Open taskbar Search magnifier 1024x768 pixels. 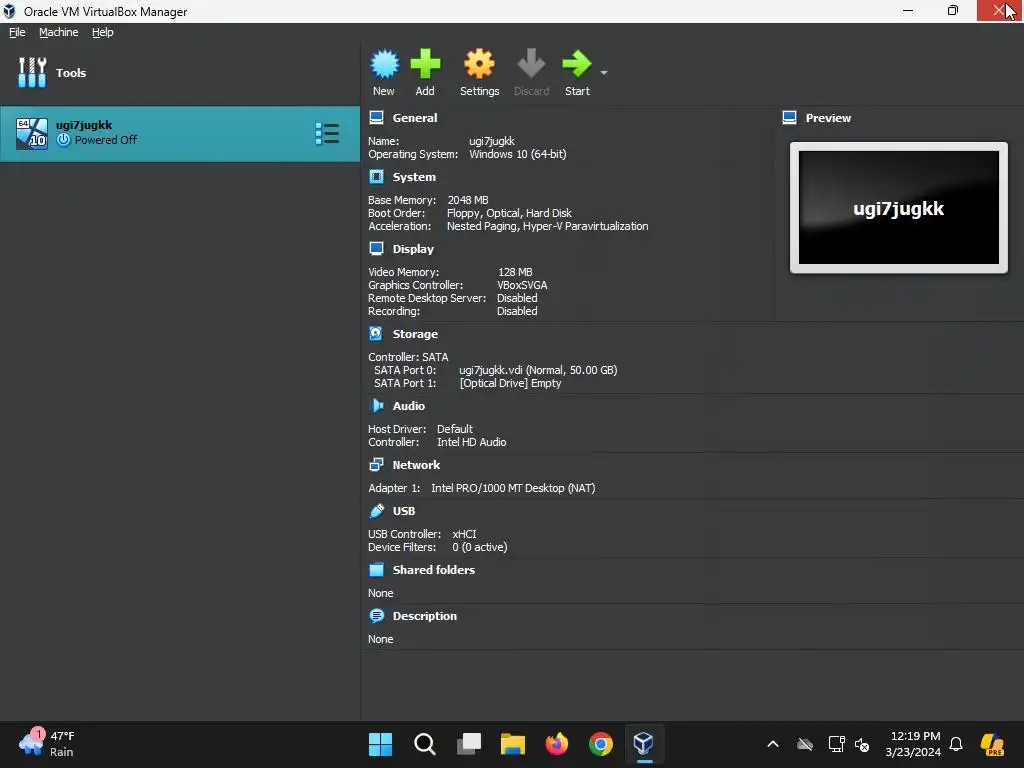coord(424,744)
